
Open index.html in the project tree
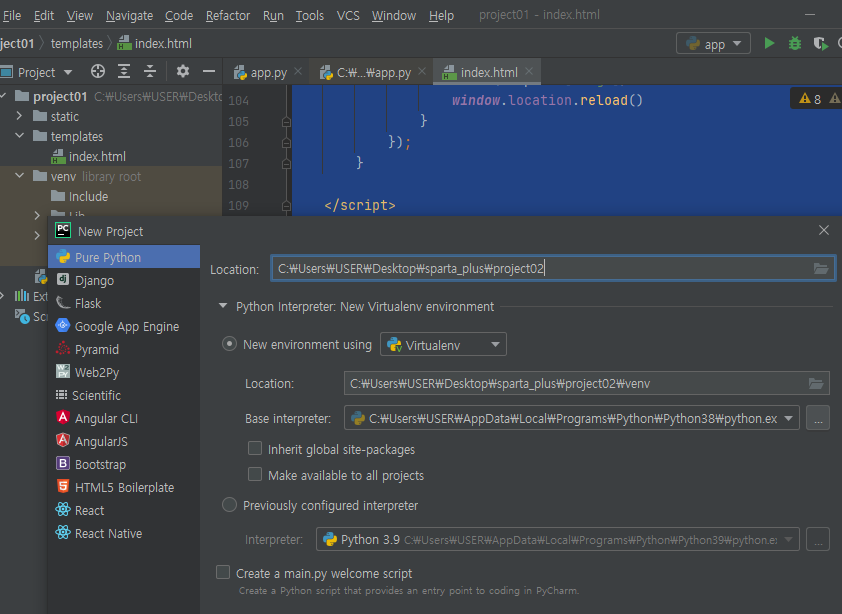pyautogui.click(x=89, y=156)
